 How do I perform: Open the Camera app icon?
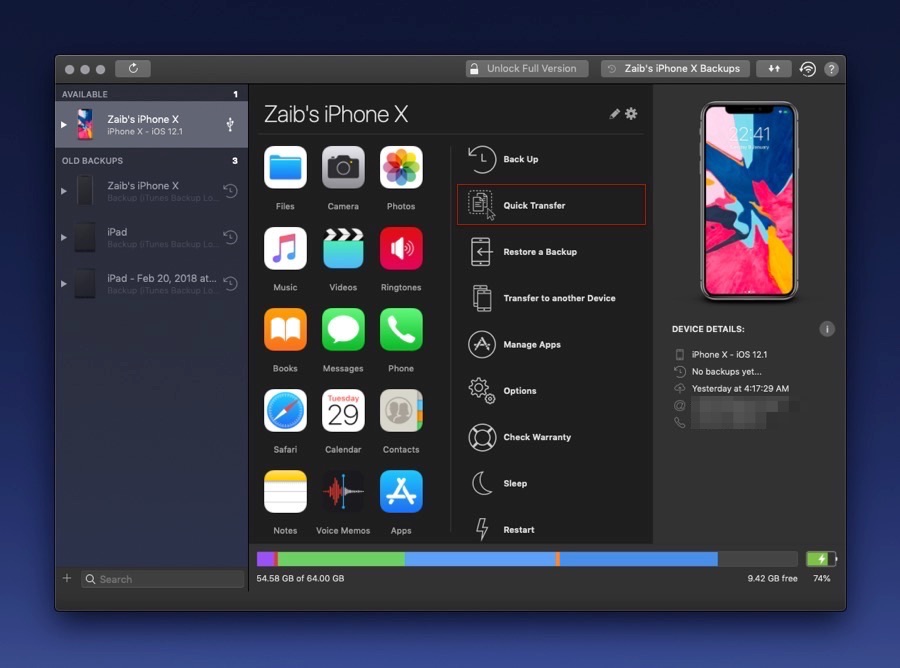[343, 167]
